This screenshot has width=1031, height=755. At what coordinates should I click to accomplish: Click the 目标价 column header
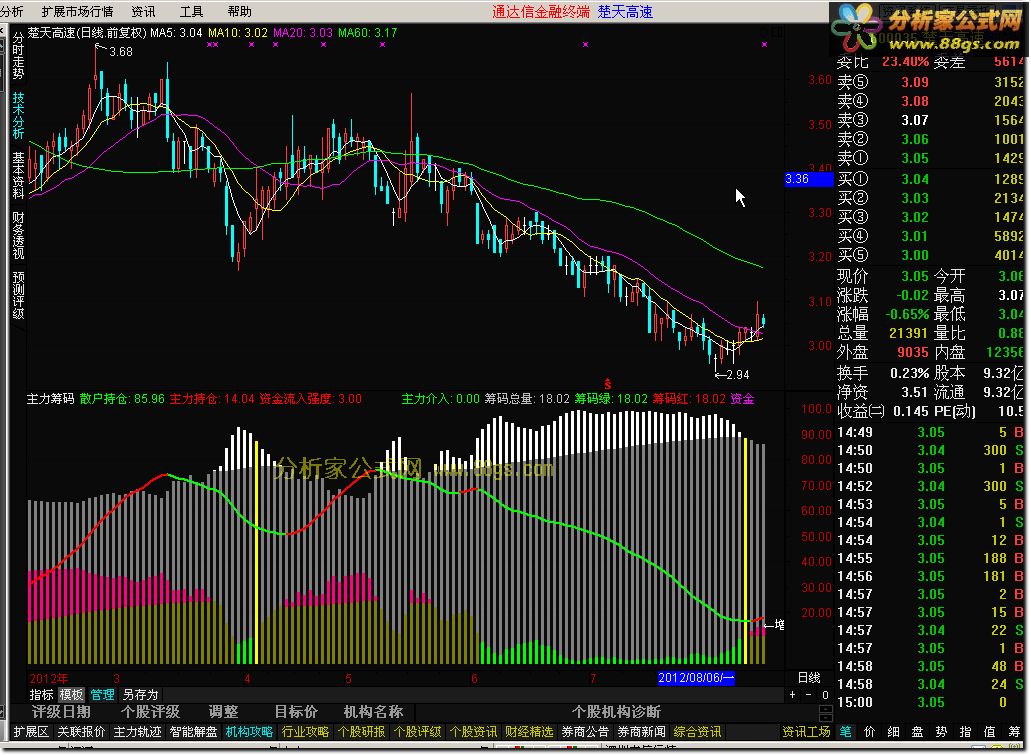coord(296,712)
